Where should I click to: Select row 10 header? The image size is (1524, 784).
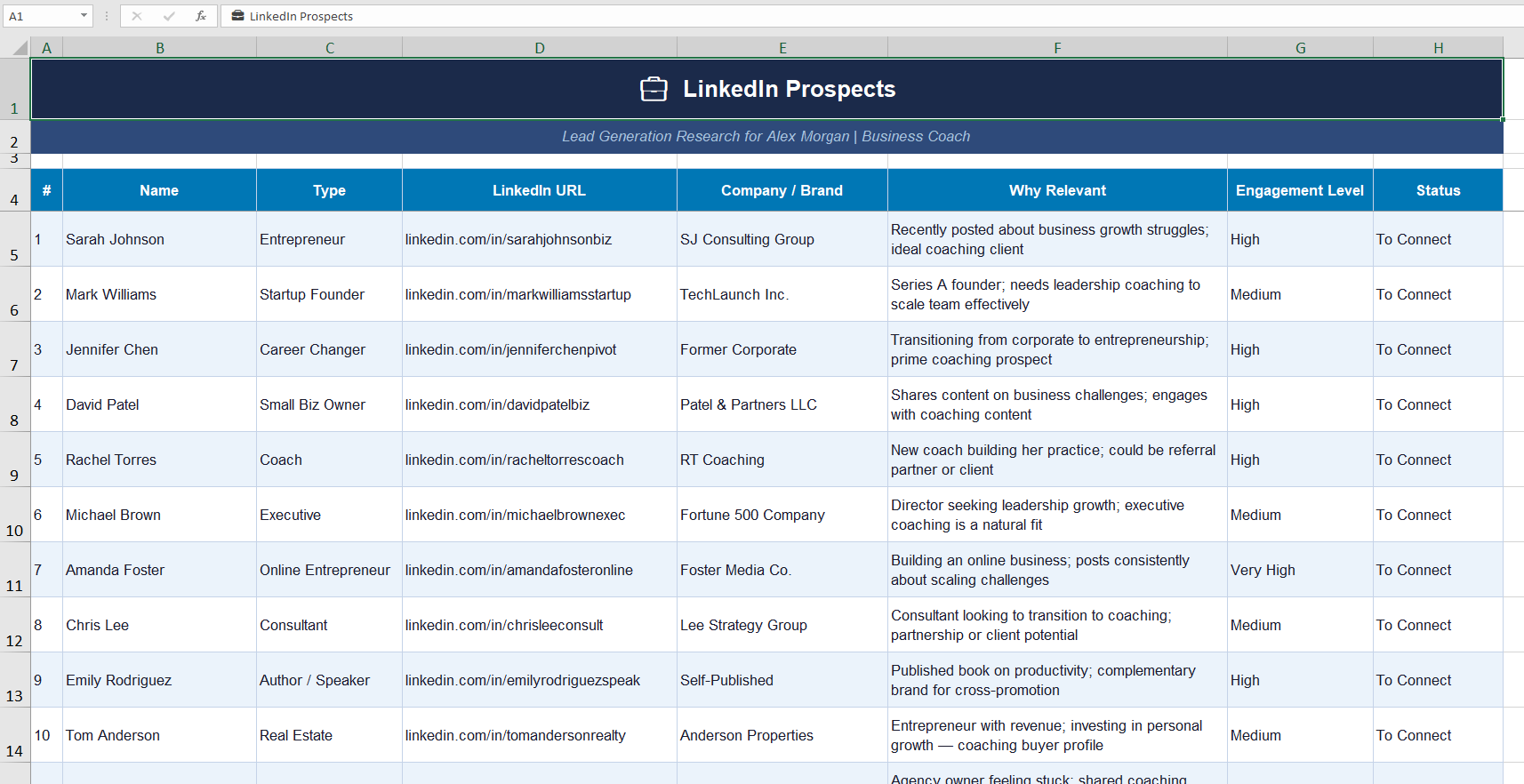14,515
